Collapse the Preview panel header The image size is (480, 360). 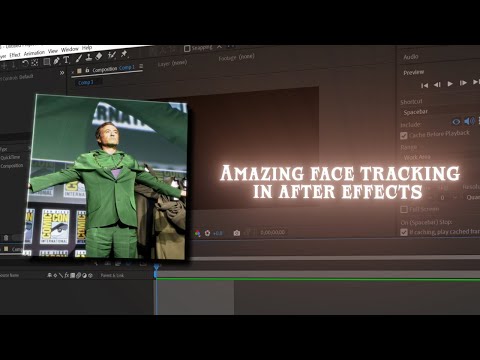tap(414, 72)
